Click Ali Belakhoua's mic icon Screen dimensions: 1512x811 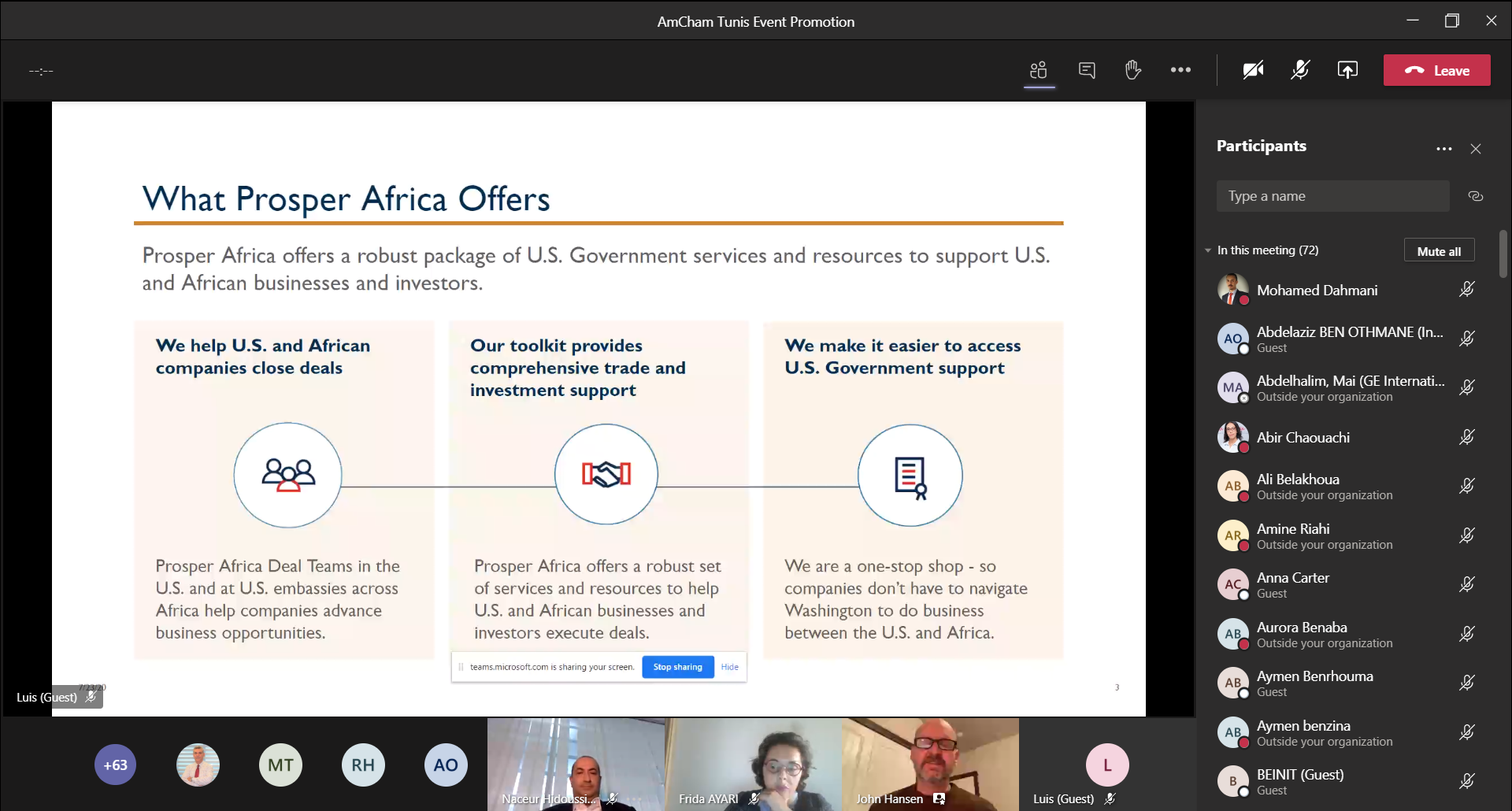point(1466,486)
